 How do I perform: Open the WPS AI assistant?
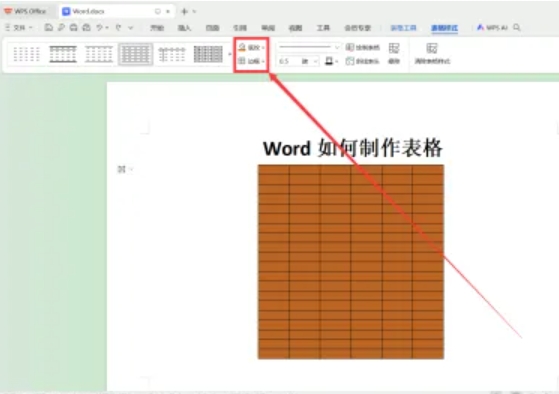(492, 27)
